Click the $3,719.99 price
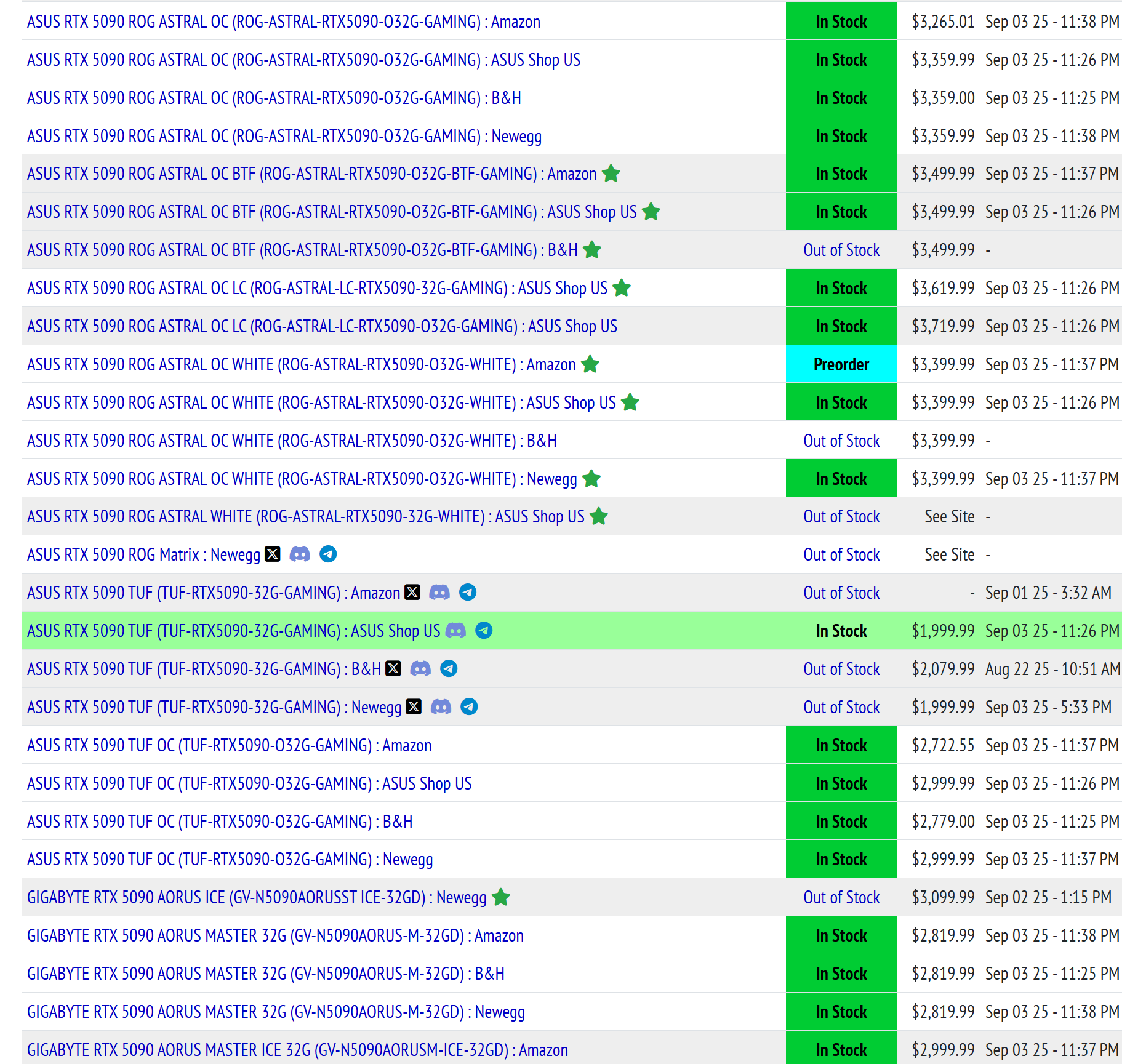This screenshot has height=1064, width=1122. pos(943,326)
